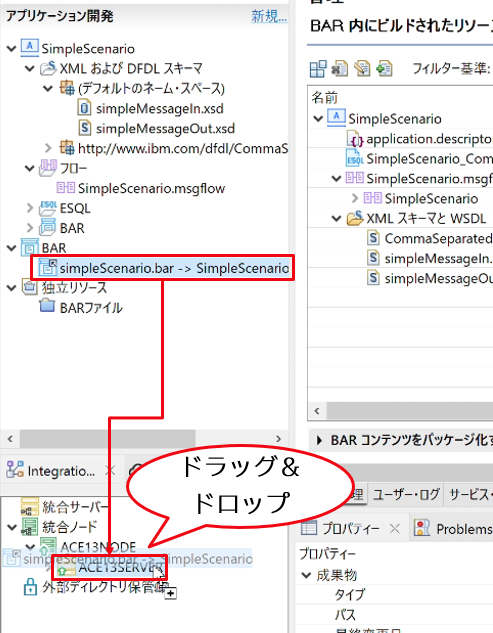Select the simpleMessageOu row in BAR contents
The height and width of the screenshot is (633, 493).
(x=430, y=278)
